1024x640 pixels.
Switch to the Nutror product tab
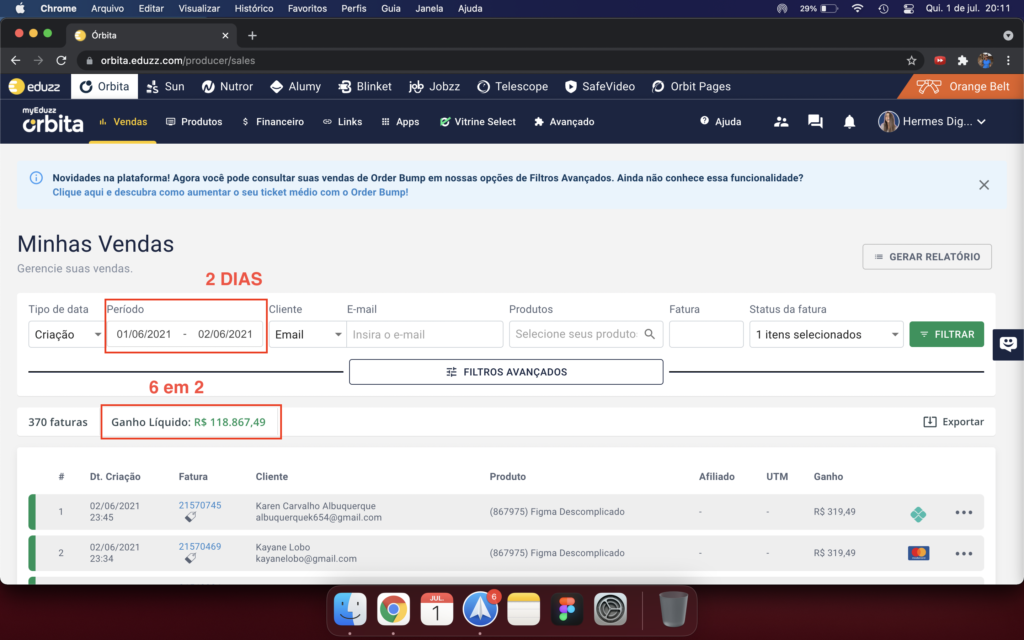pyautogui.click(x=227, y=86)
